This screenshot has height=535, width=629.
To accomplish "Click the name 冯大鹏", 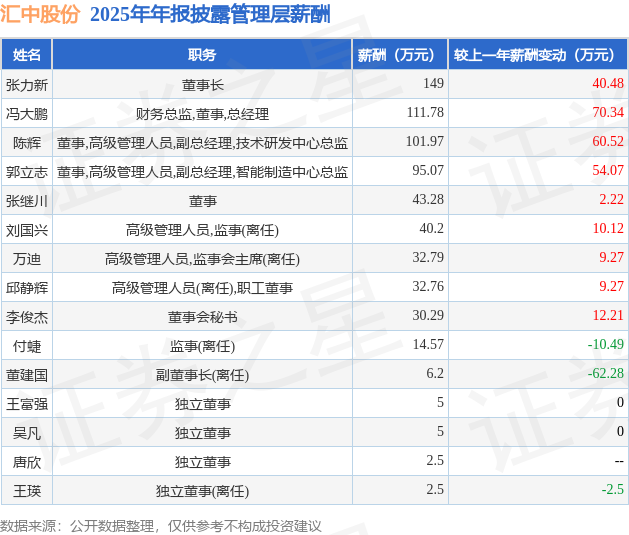I will (27, 114).
